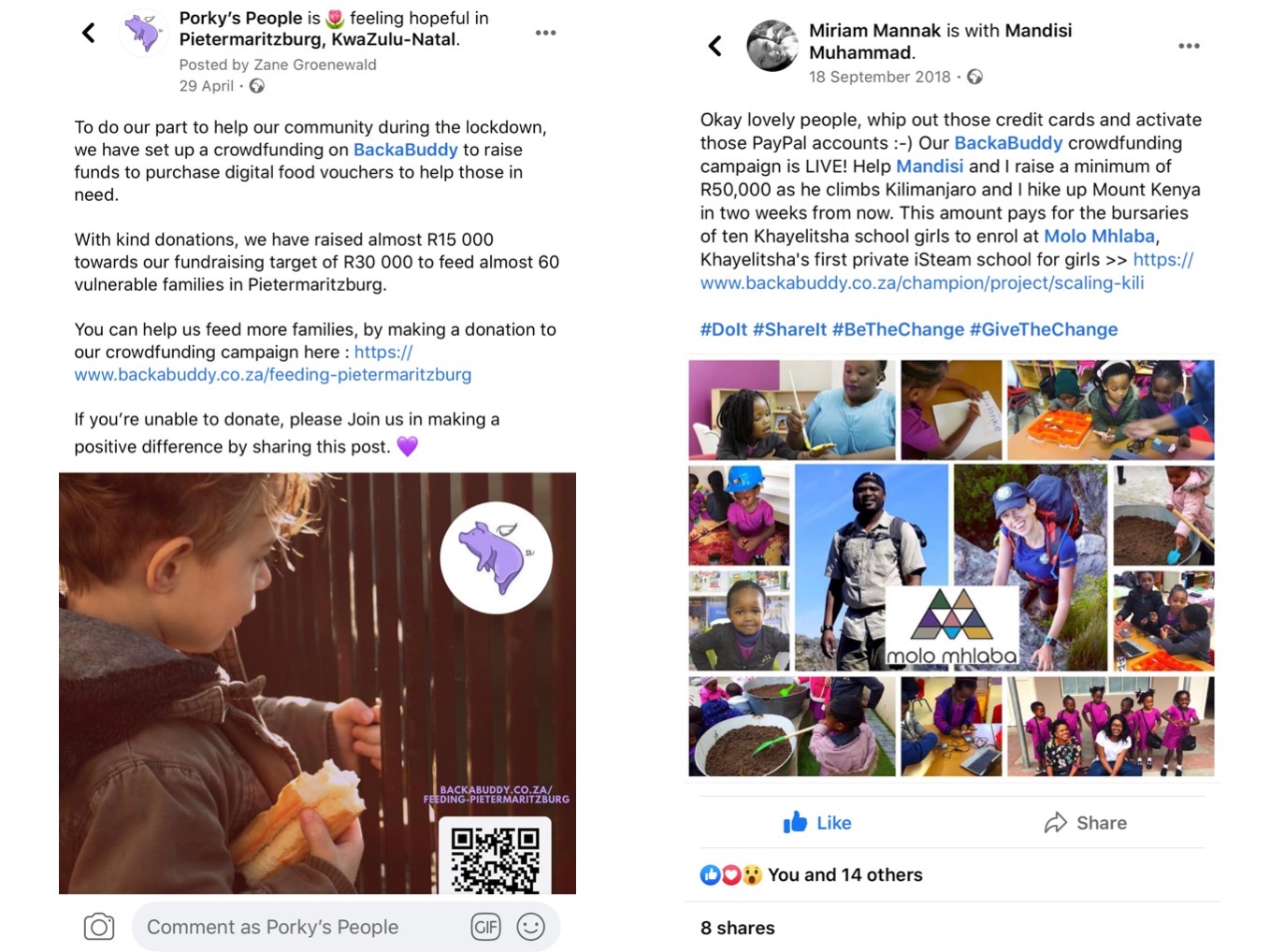Image resolution: width=1270 pixels, height=952 pixels.
Task: Insert a GIF in the comment
Action: 485,927
